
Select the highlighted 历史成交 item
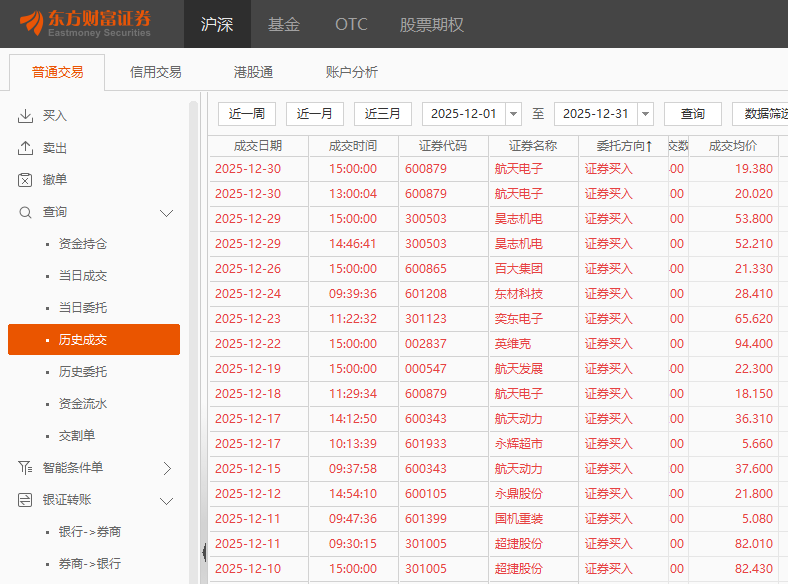point(94,340)
